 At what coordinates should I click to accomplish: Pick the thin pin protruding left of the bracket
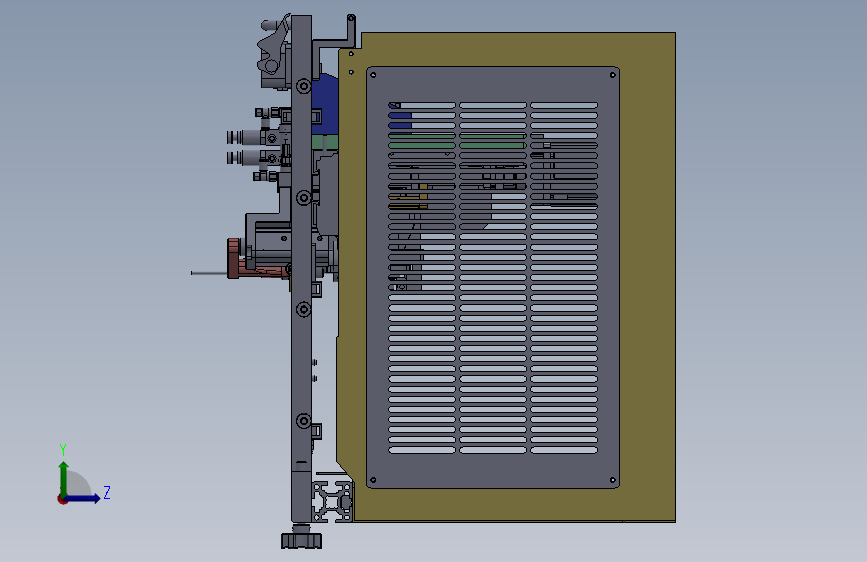click(209, 273)
